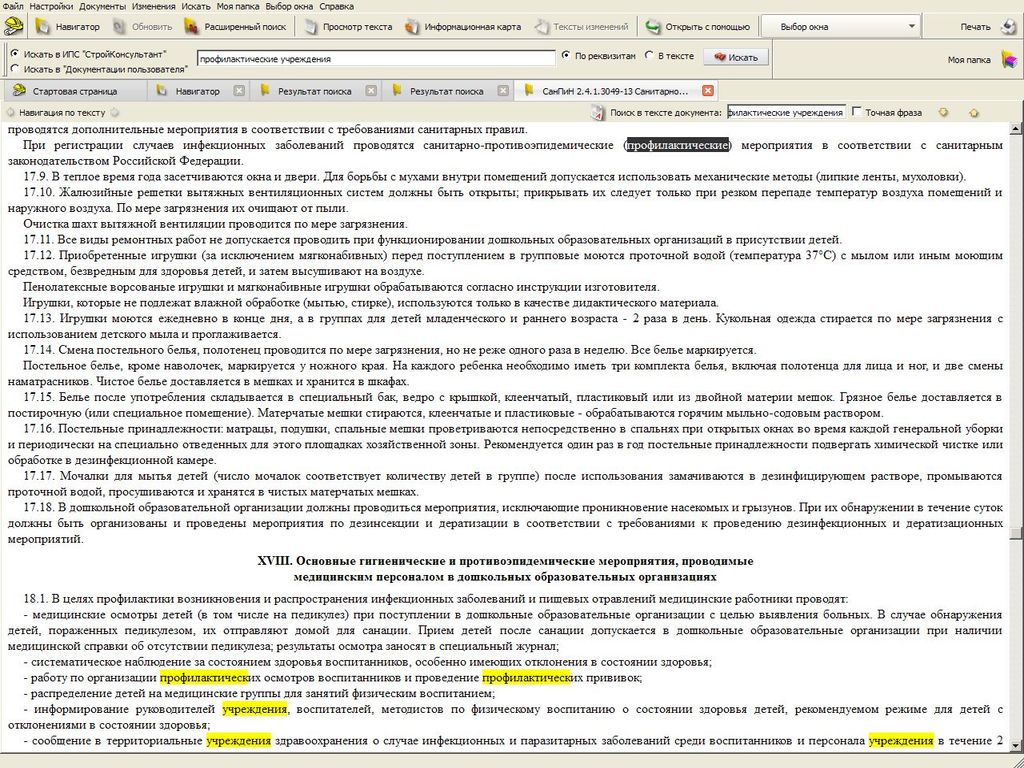Open the Искать menu
The width and height of the screenshot is (1024, 768).
(x=196, y=7)
